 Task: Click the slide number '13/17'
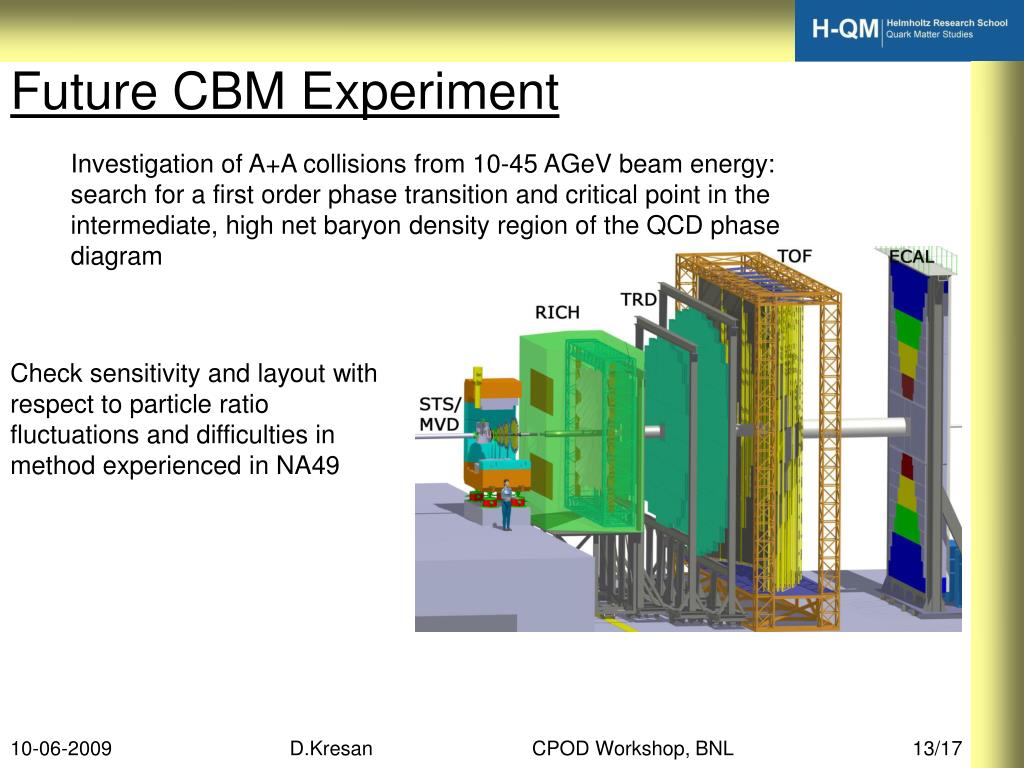(938, 748)
